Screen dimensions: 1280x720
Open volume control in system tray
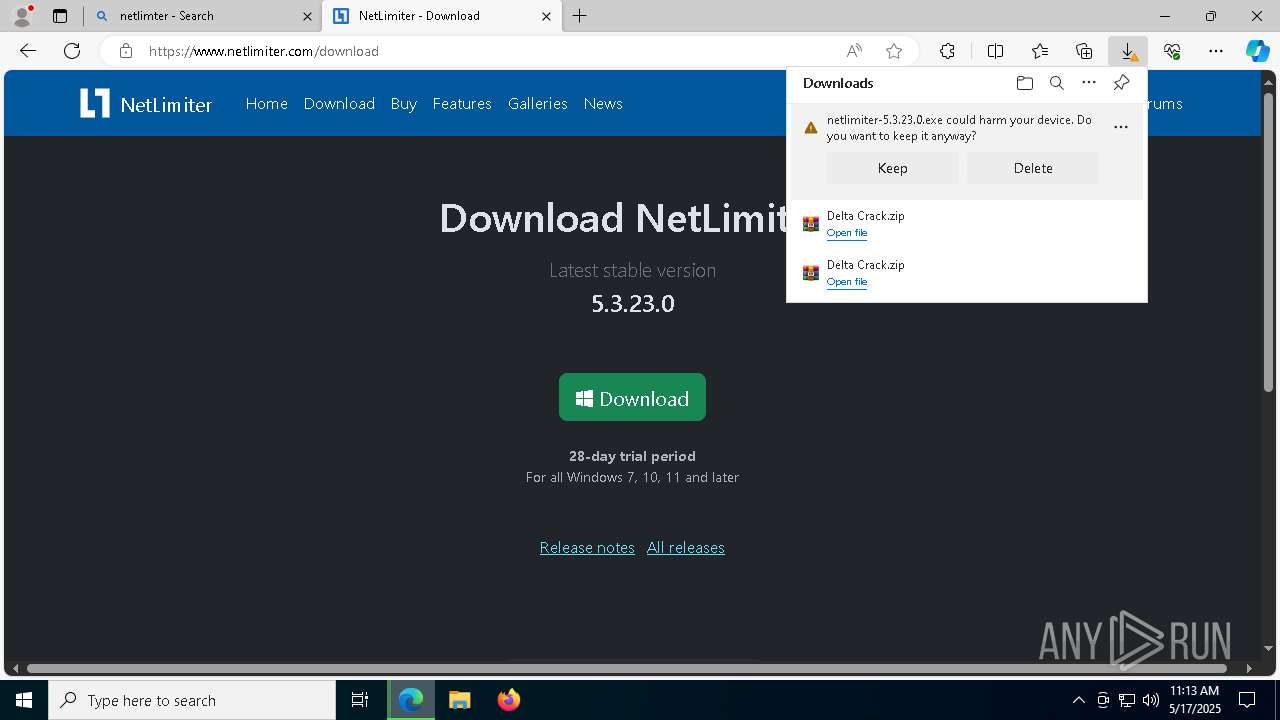click(1150, 700)
